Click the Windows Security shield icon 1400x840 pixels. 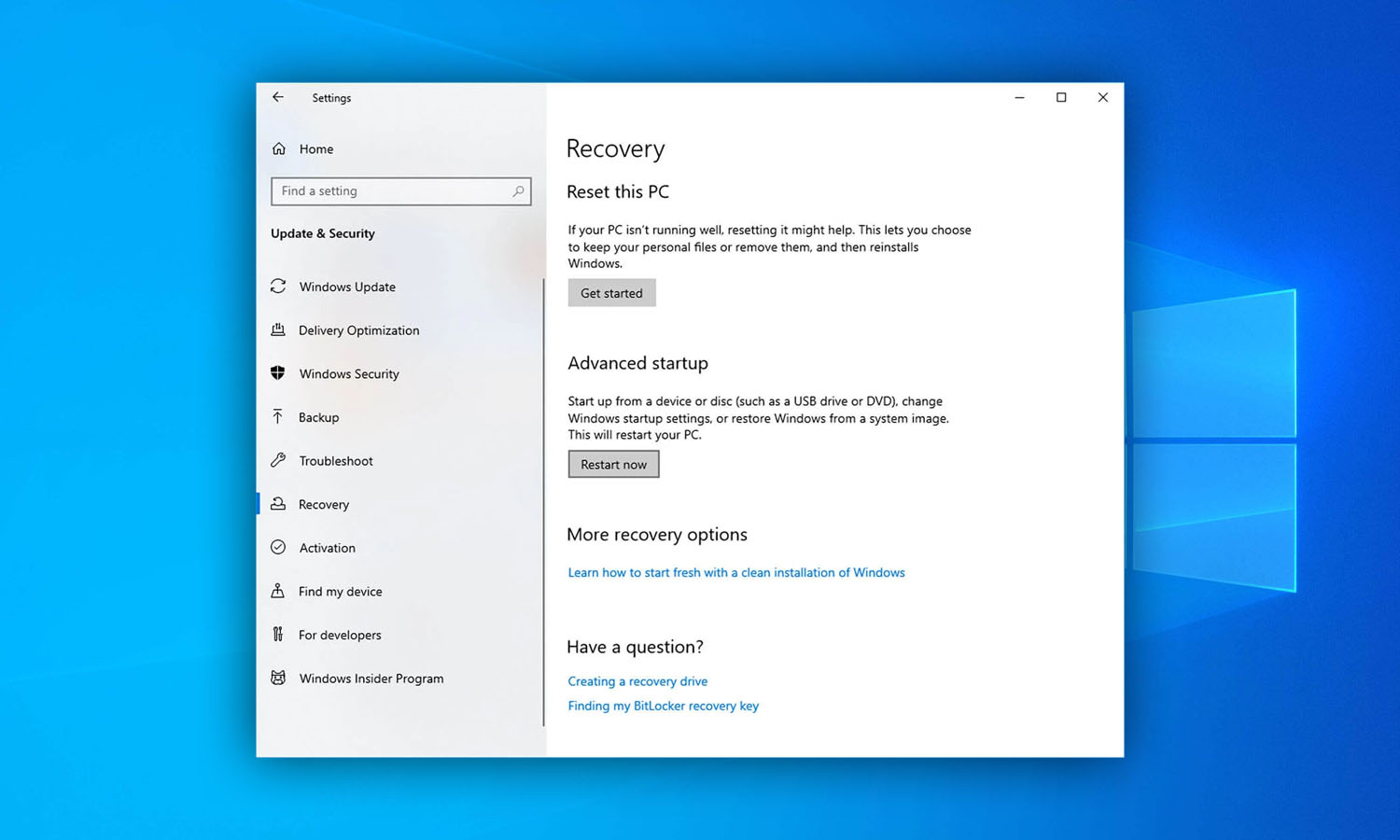click(278, 373)
